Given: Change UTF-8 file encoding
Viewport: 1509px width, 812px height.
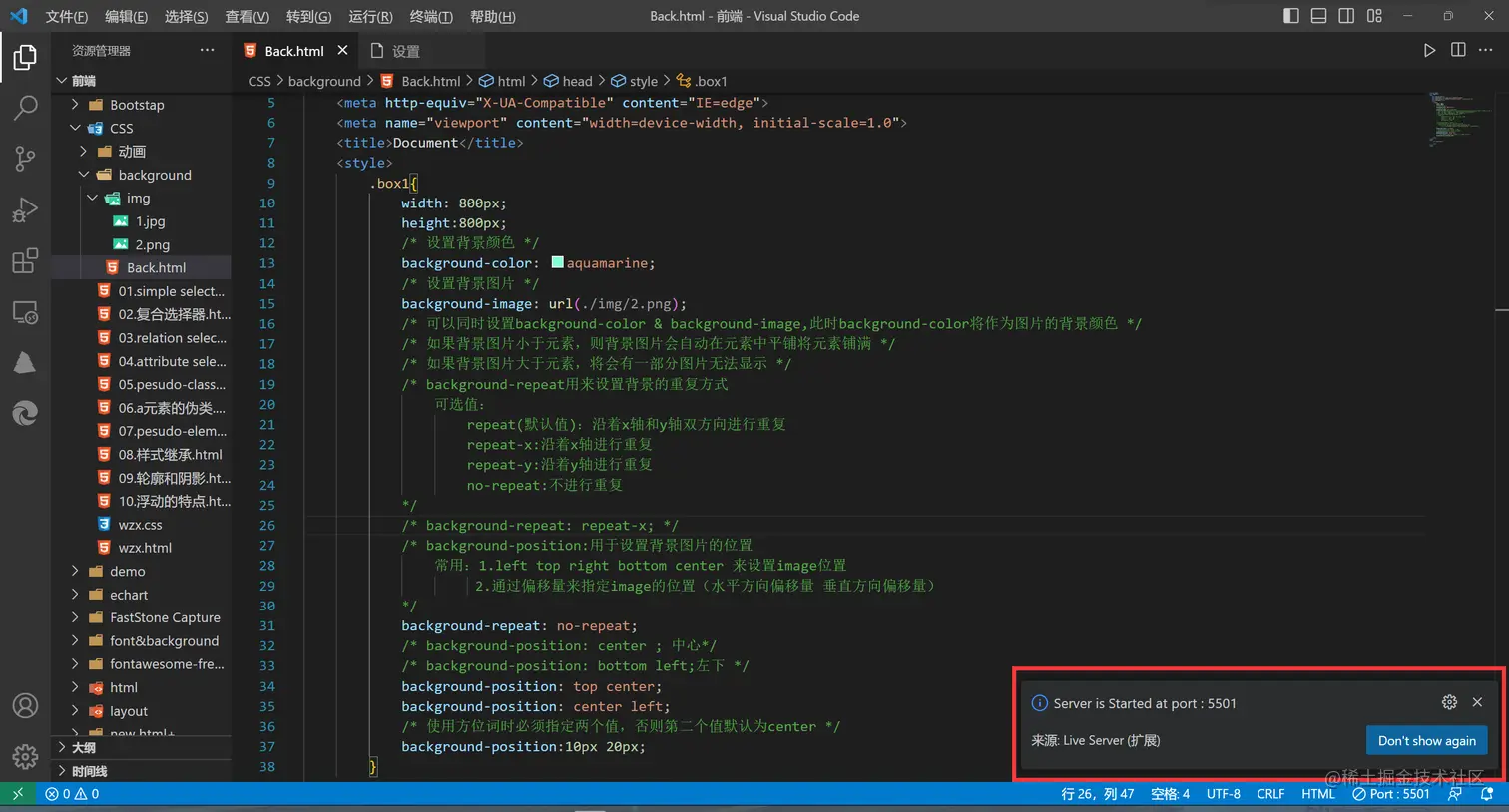Looking at the screenshot, I should pos(1224,794).
